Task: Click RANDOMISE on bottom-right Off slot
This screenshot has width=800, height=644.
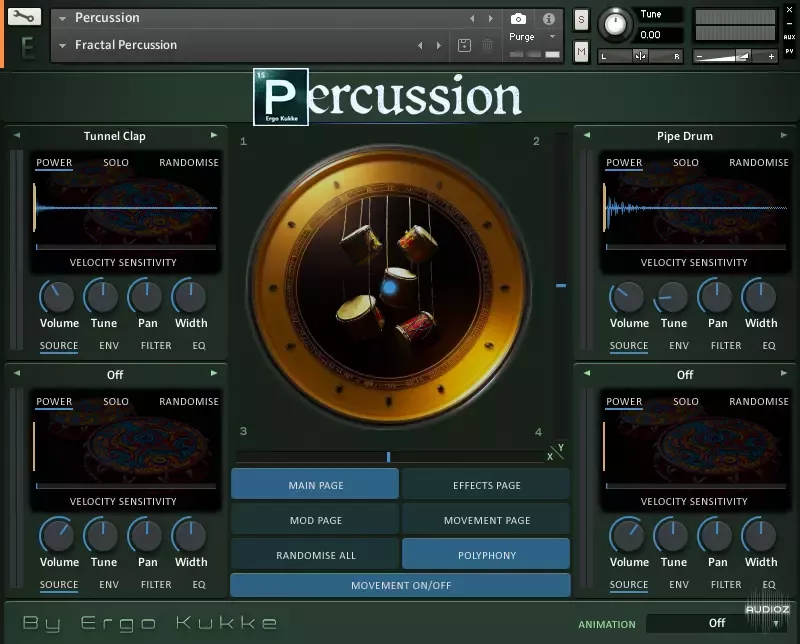Action: [x=759, y=402]
